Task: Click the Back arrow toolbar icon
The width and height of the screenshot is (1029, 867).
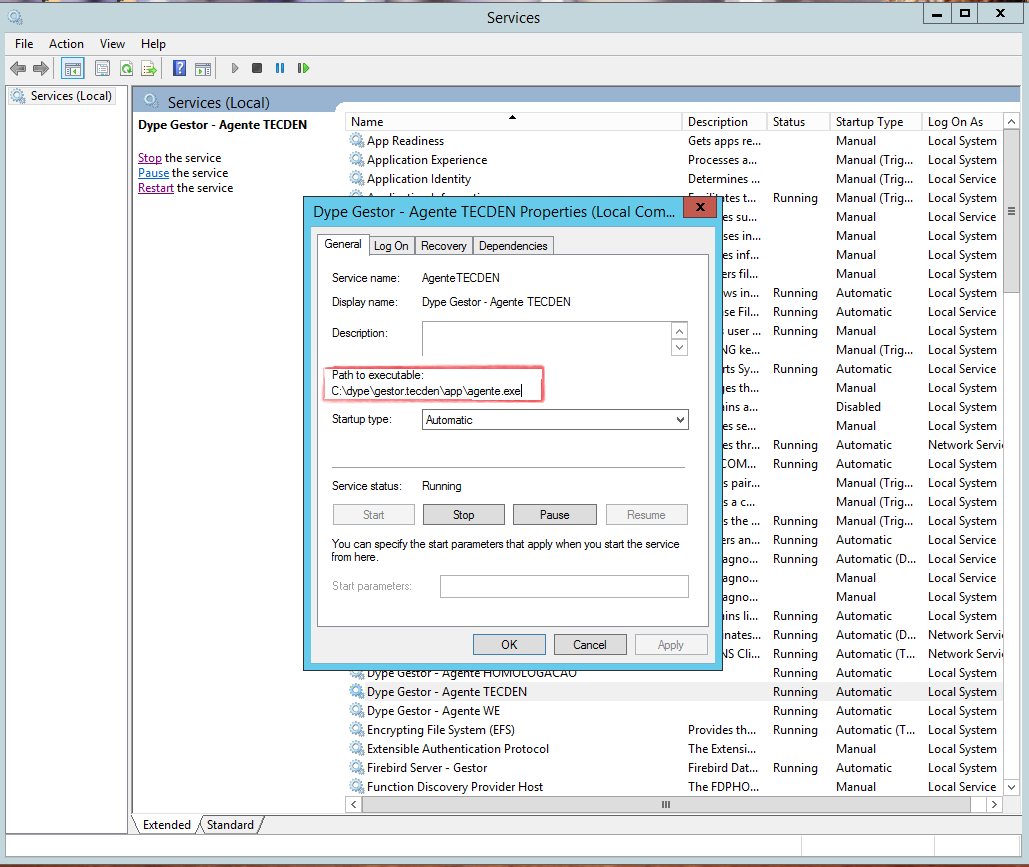Action: coord(18,68)
